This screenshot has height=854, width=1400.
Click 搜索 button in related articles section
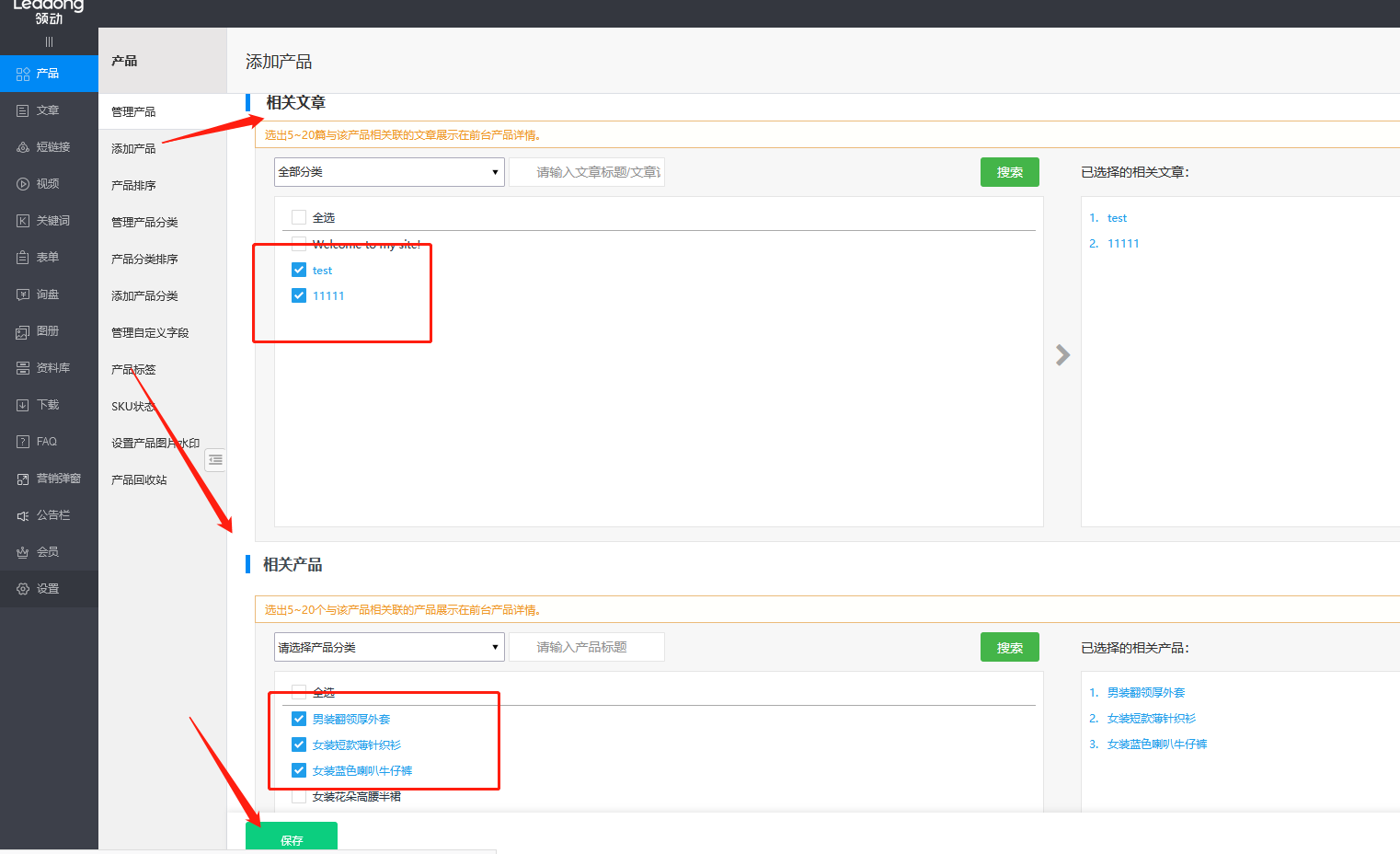(x=1009, y=172)
